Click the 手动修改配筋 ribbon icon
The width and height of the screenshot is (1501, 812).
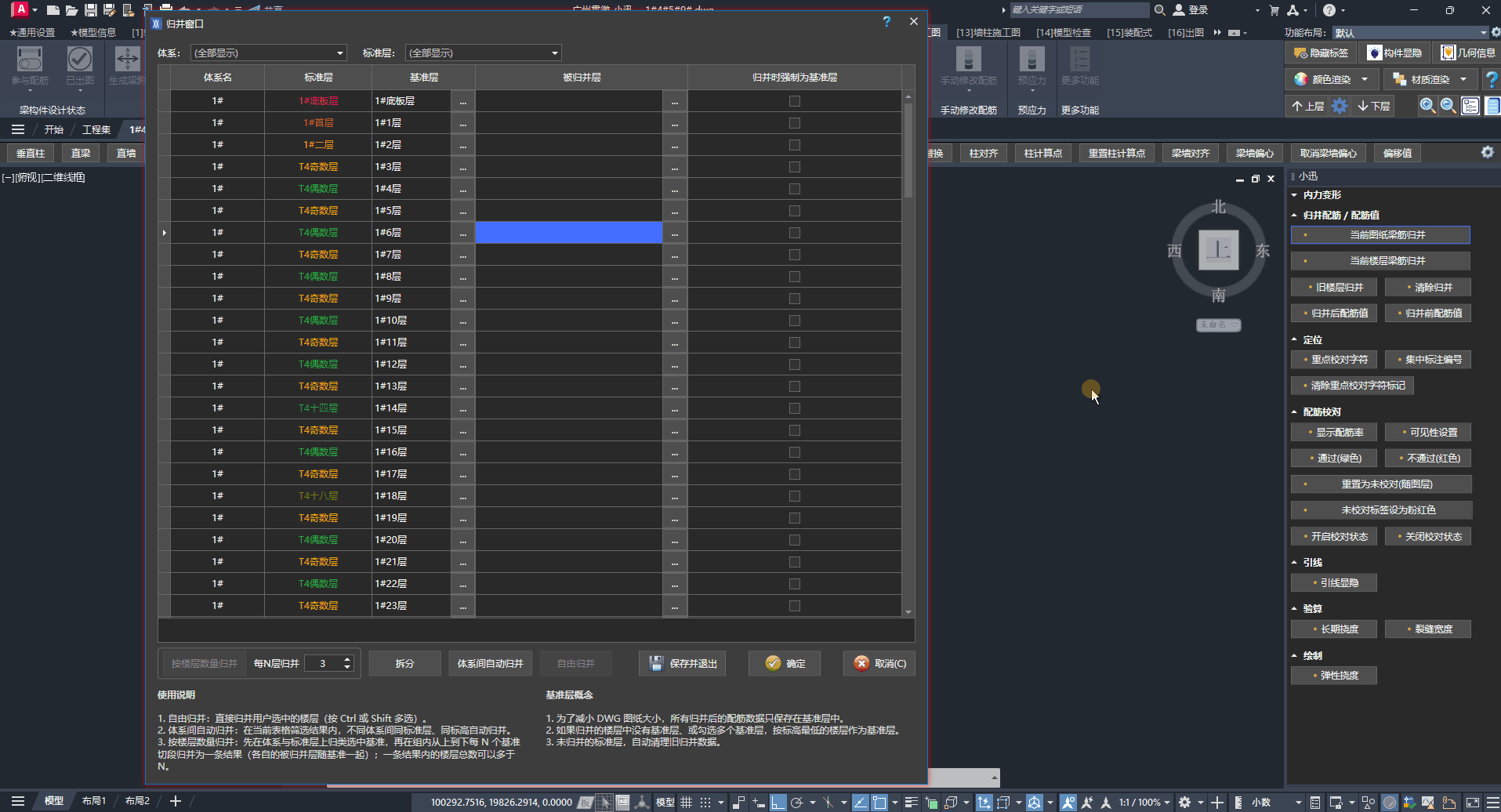(x=968, y=59)
